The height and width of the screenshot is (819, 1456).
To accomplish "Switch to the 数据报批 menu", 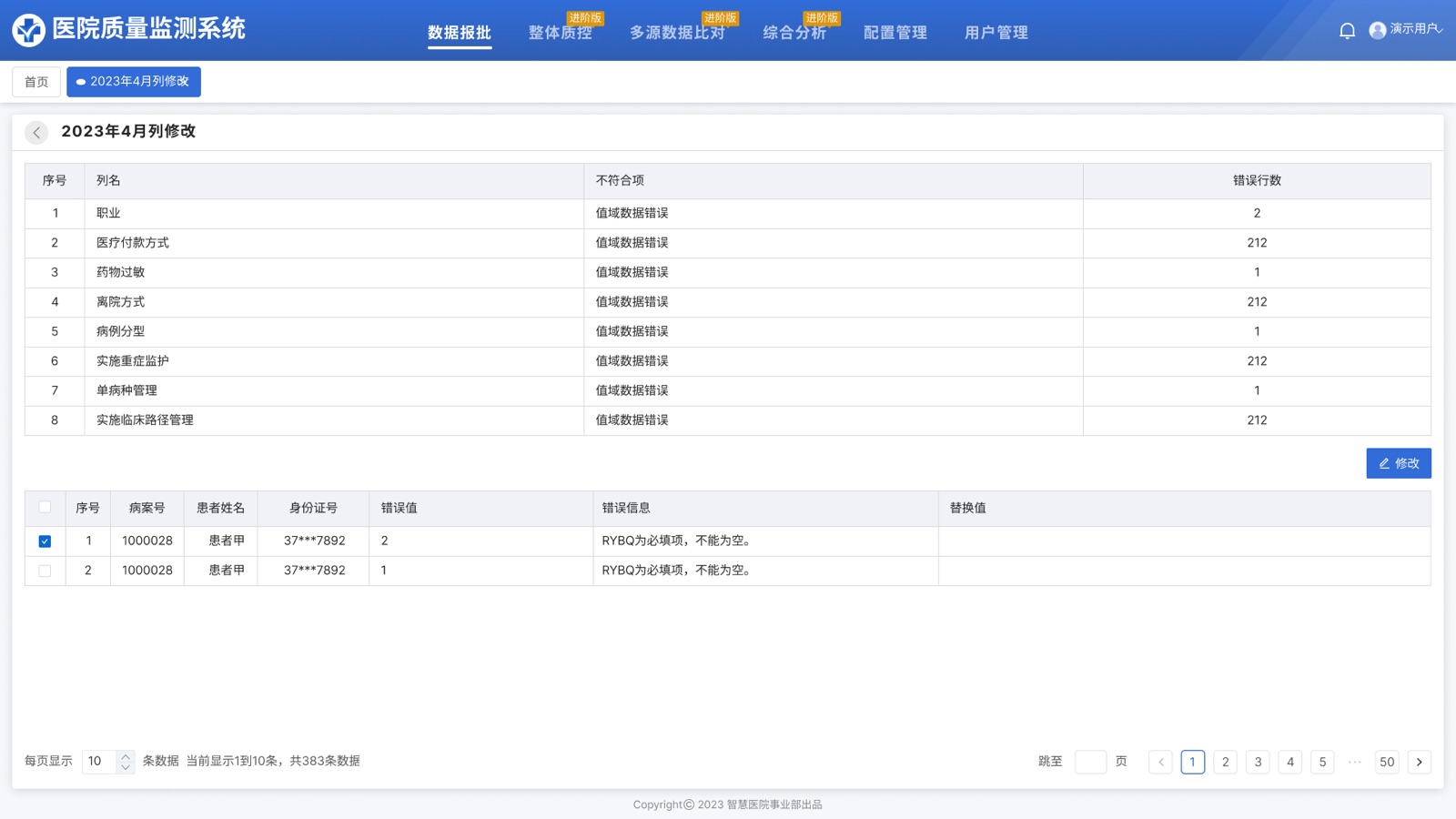I will (x=460, y=33).
